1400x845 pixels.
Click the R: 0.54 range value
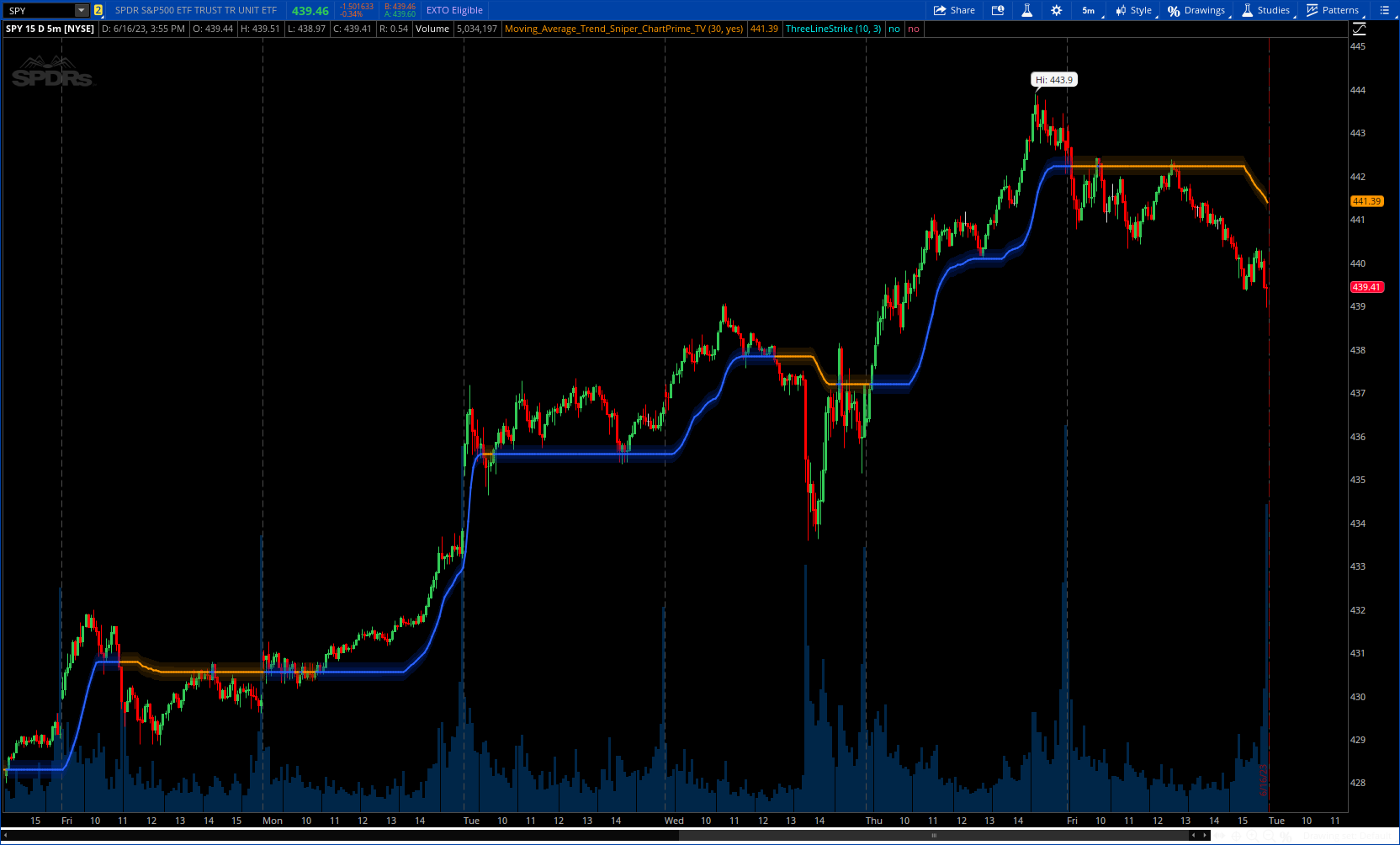tap(394, 29)
